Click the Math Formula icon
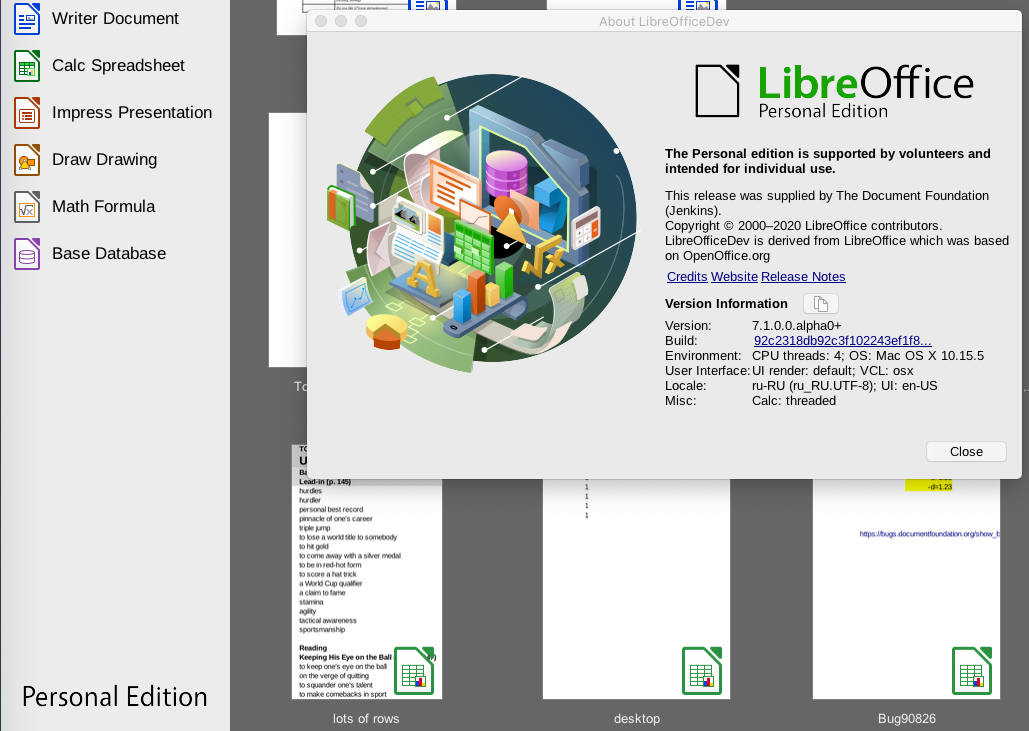 [27, 207]
